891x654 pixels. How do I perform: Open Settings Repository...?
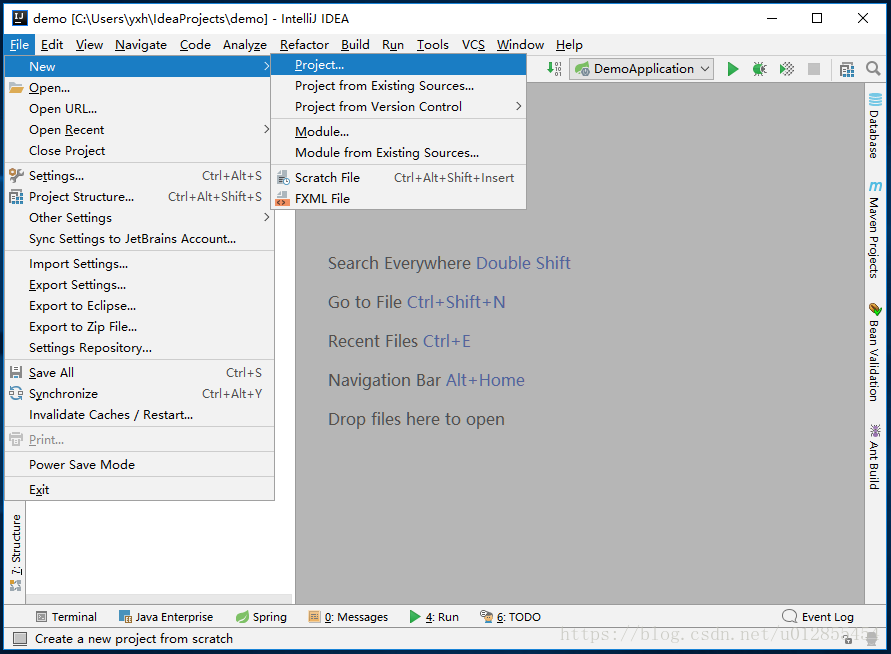click(x=139, y=348)
